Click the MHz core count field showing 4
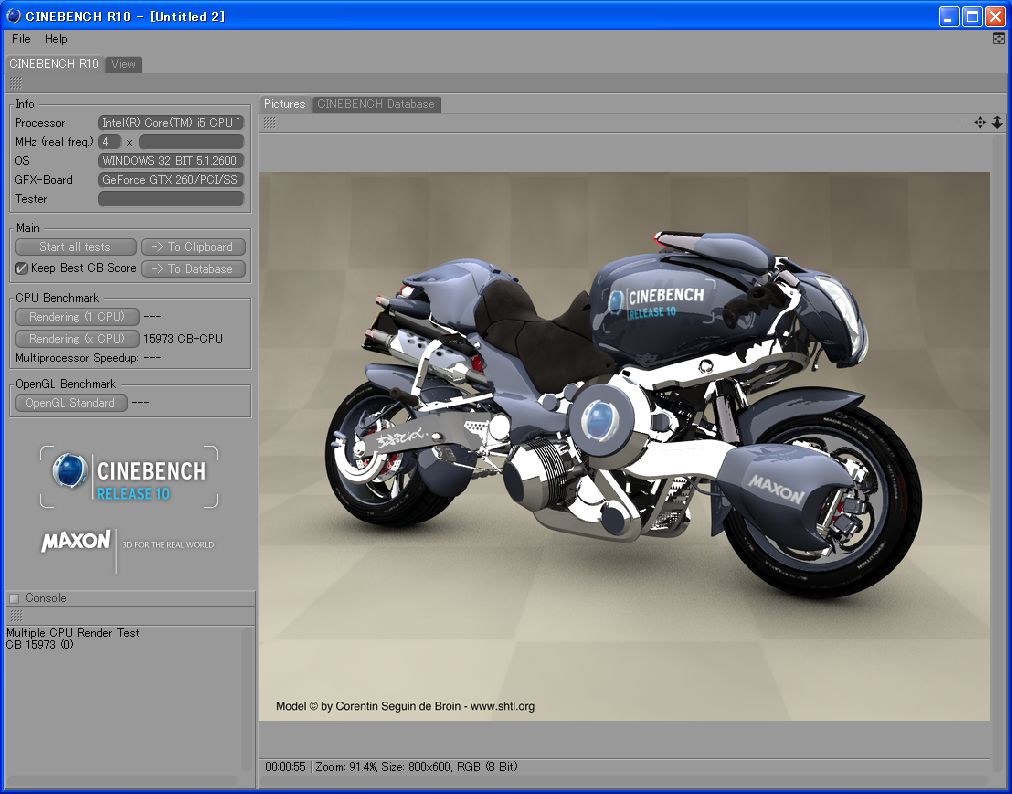The image size is (1012, 794). [109, 141]
